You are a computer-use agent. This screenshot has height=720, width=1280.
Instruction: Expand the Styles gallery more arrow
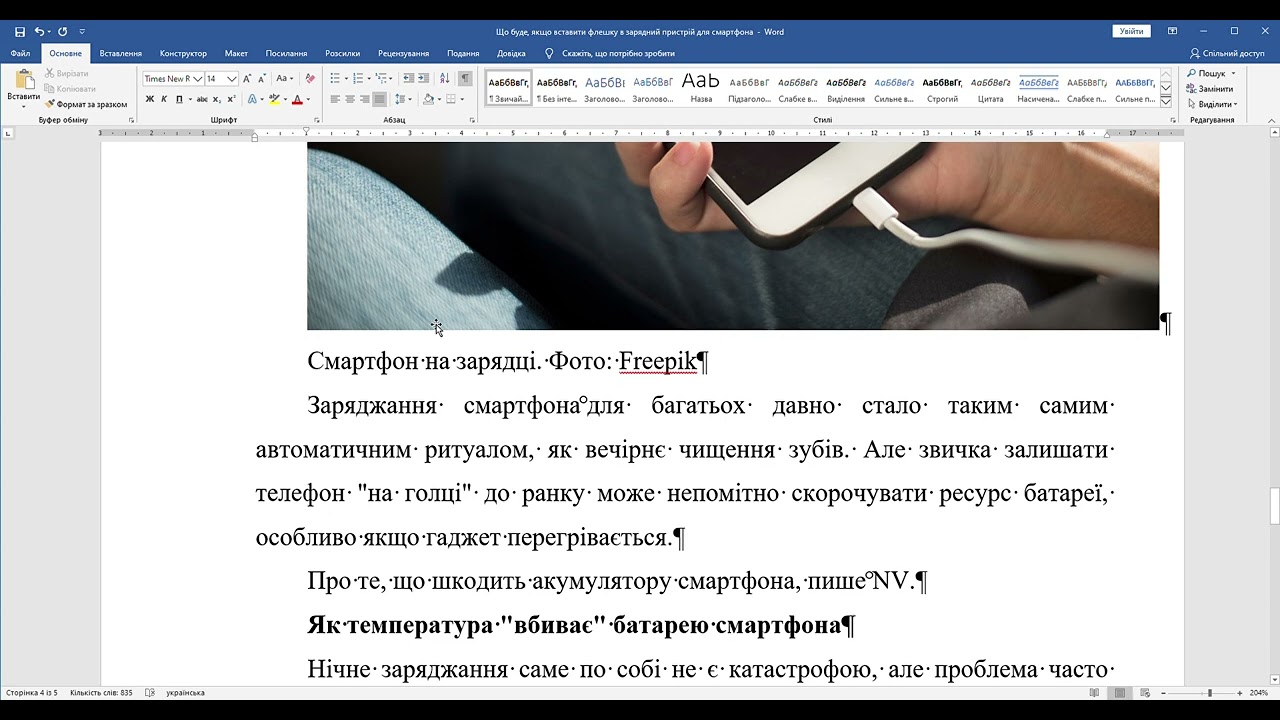(1166, 100)
